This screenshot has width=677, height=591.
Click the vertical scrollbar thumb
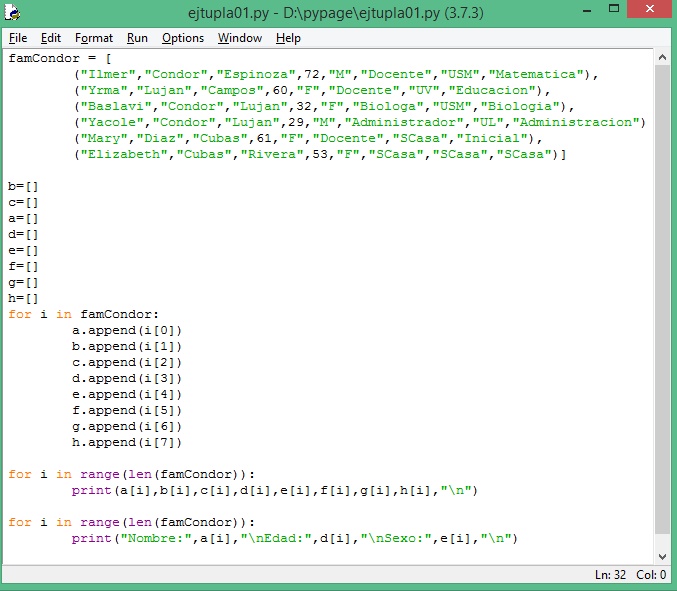point(662,300)
